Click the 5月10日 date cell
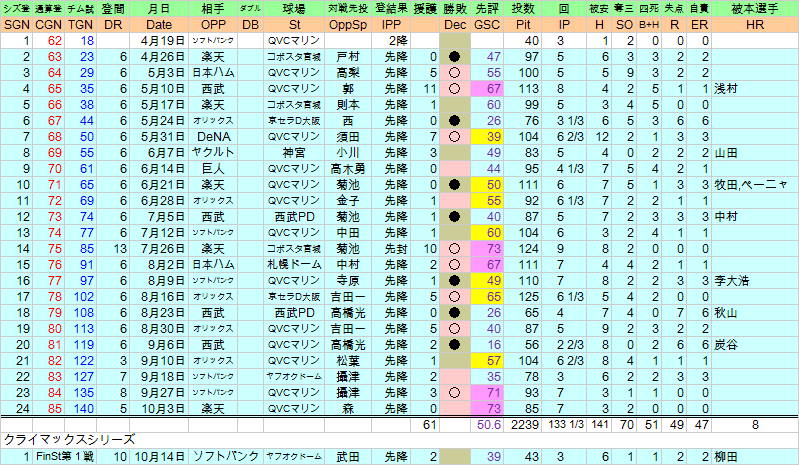Screen dimensions: 799x465 [x=158, y=89]
